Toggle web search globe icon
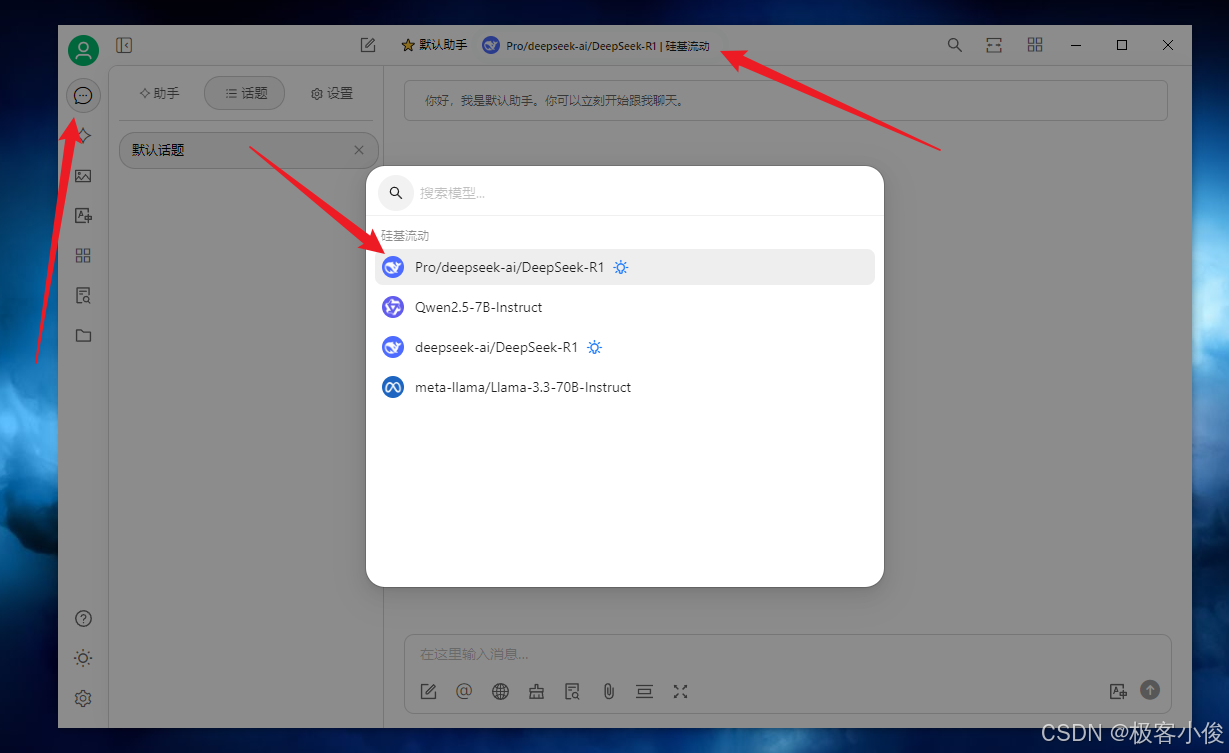This screenshot has width=1229, height=753. [x=500, y=691]
